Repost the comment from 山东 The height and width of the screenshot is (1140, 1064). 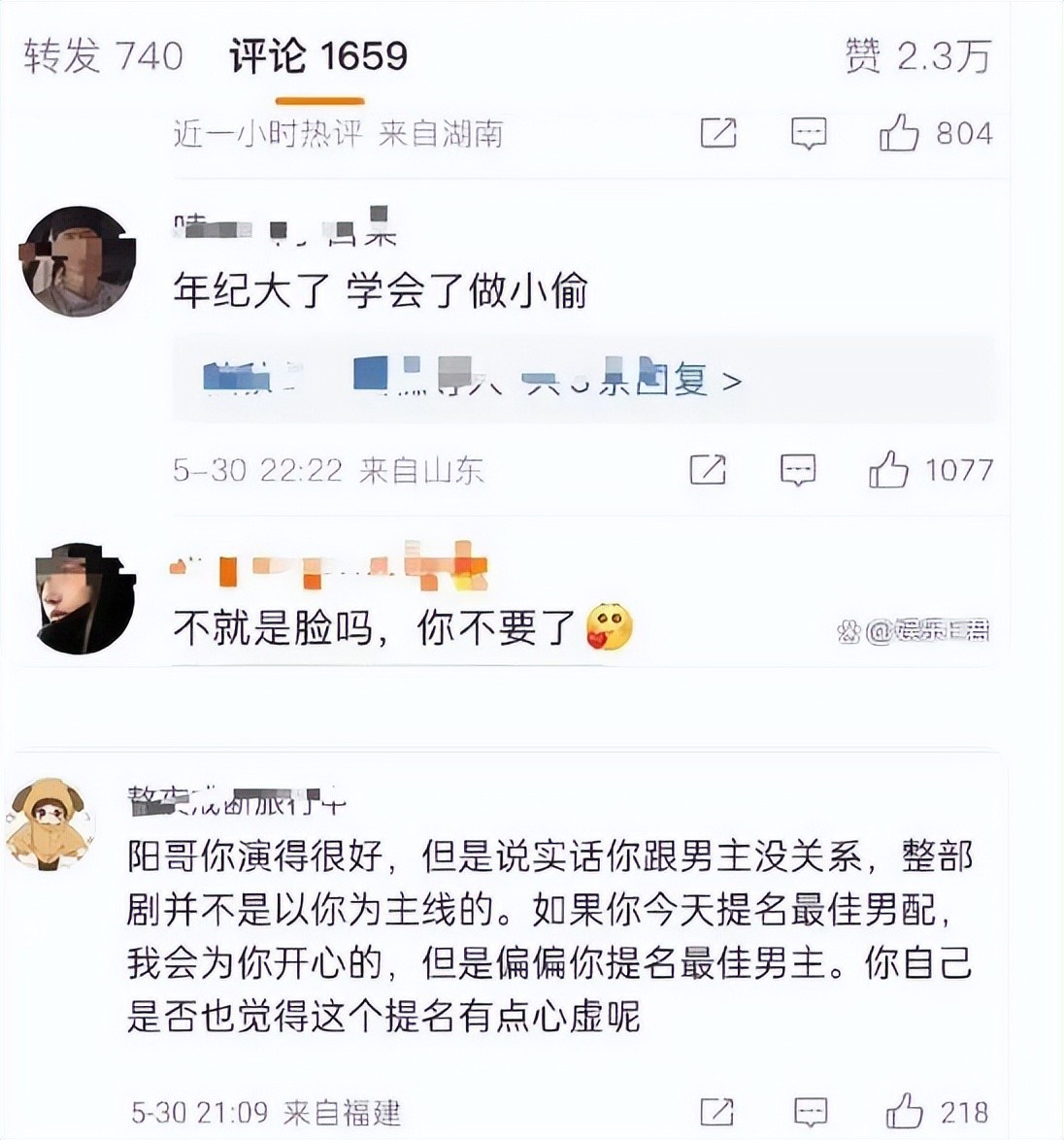pyautogui.click(x=708, y=470)
